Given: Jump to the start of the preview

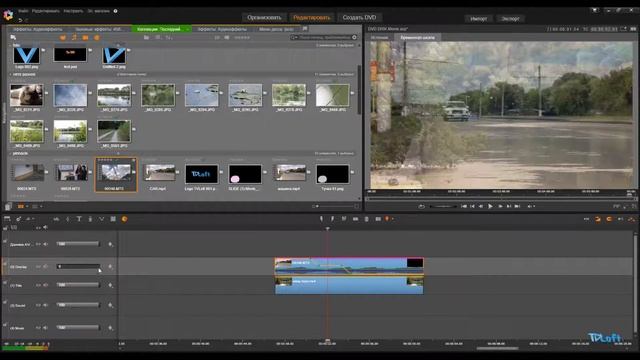Looking at the screenshot, I should tap(464, 207).
